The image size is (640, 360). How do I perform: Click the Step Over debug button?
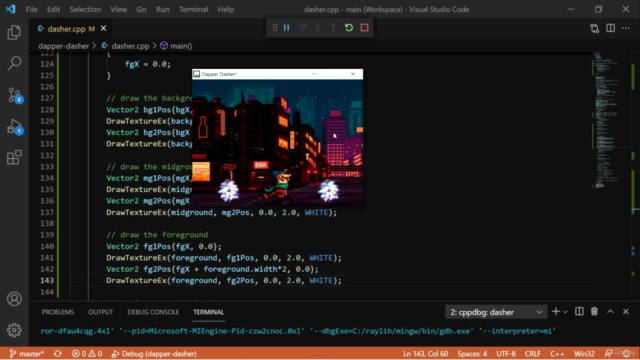pos(302,28)
